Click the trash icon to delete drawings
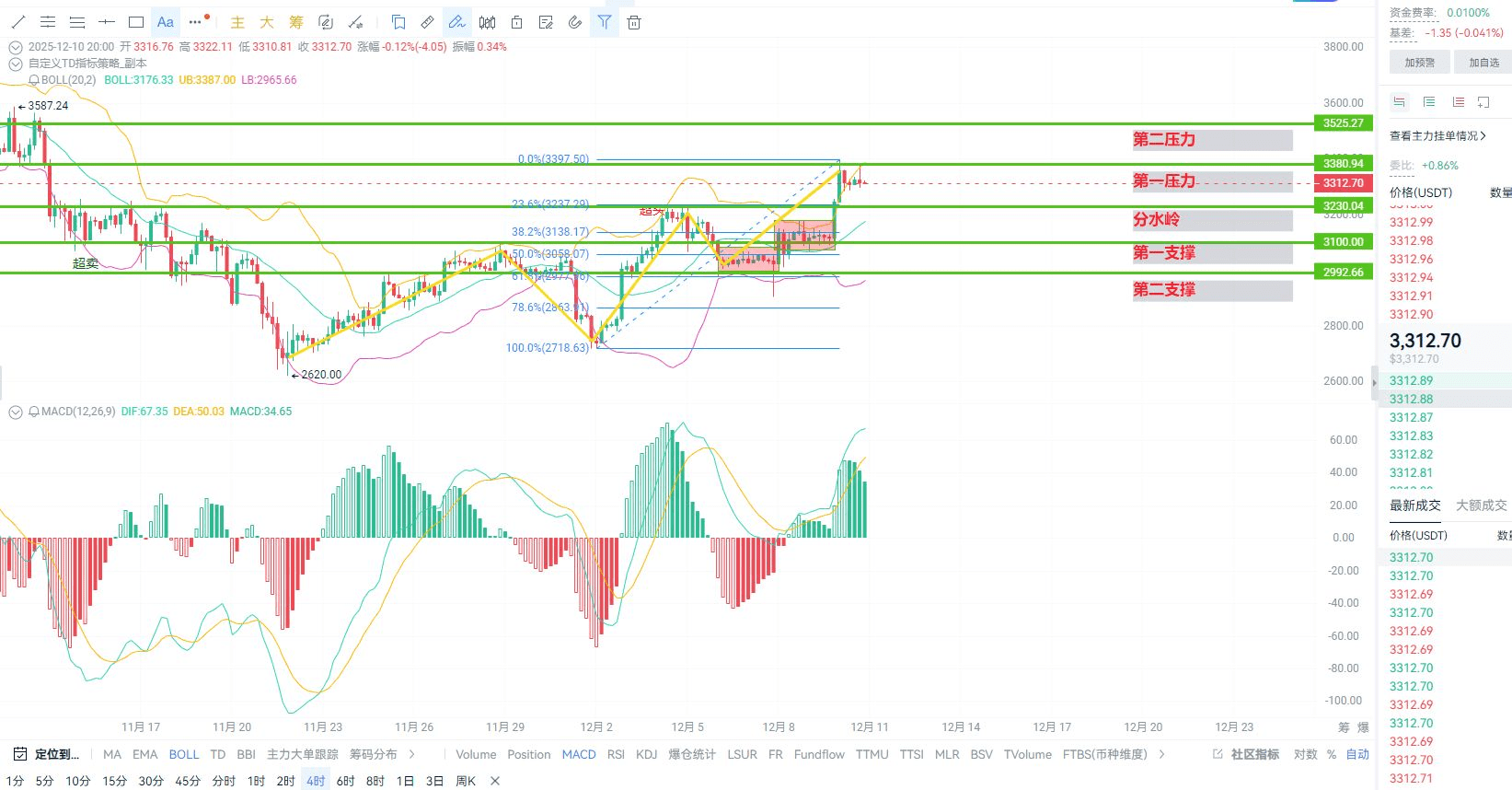 click(634, 22)
